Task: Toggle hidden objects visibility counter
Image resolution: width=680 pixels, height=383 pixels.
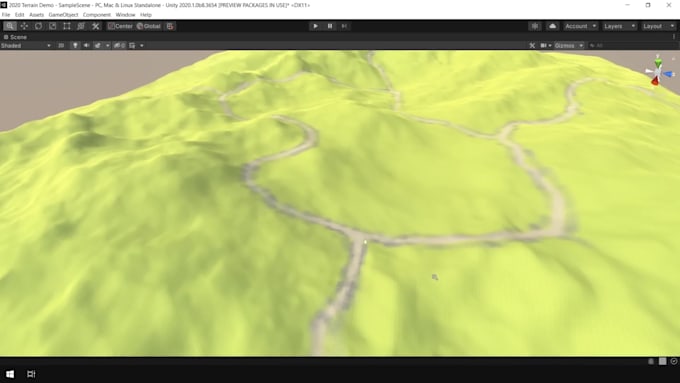Action: 119,46
